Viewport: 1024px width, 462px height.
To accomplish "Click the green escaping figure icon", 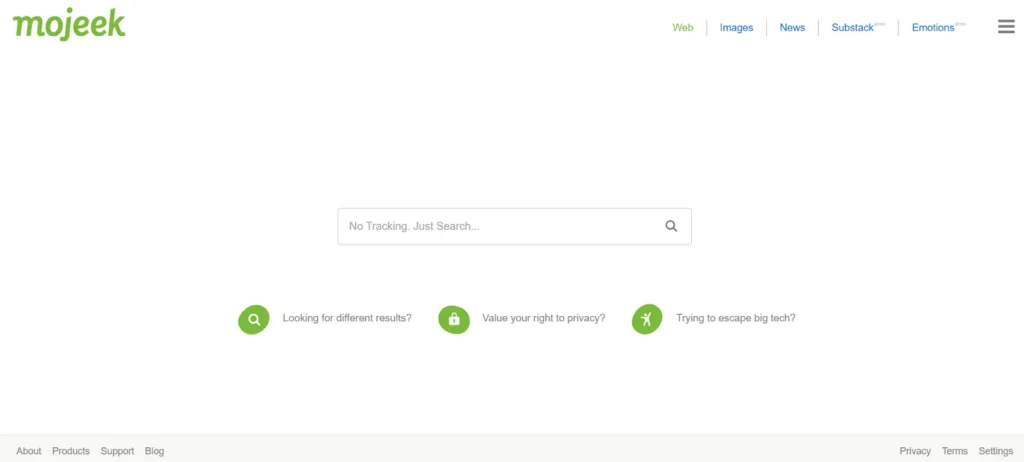I will (x=647, y=320).
